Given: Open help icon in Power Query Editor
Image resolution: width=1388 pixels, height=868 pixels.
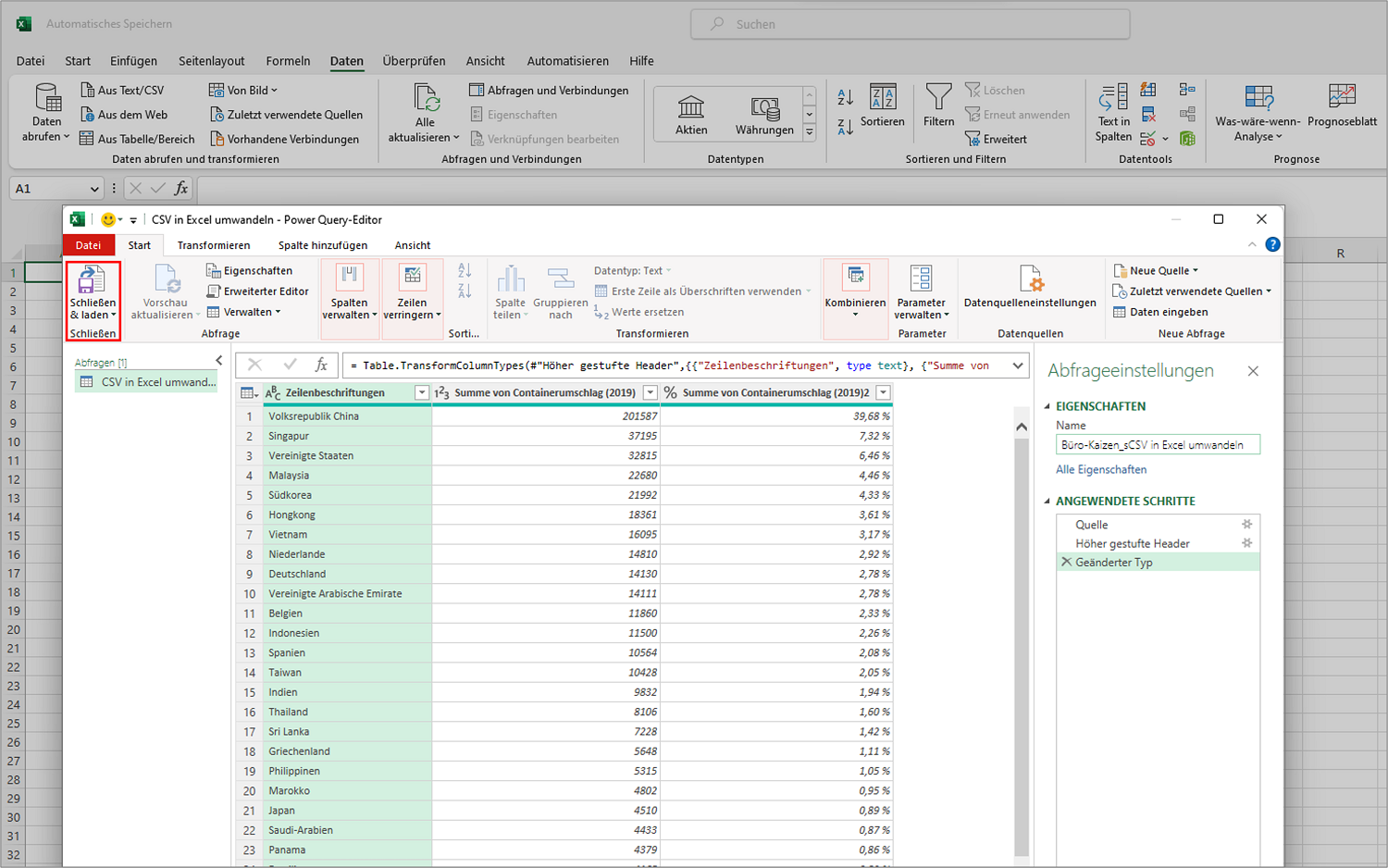Looking at the screenshot, I should coord(1272,244).
